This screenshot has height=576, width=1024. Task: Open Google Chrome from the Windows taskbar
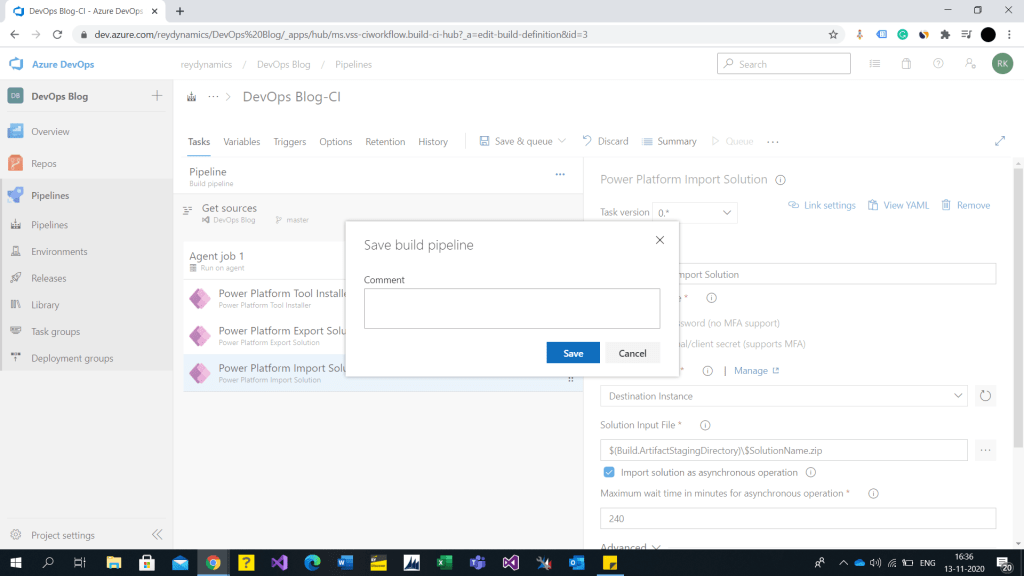213,563
